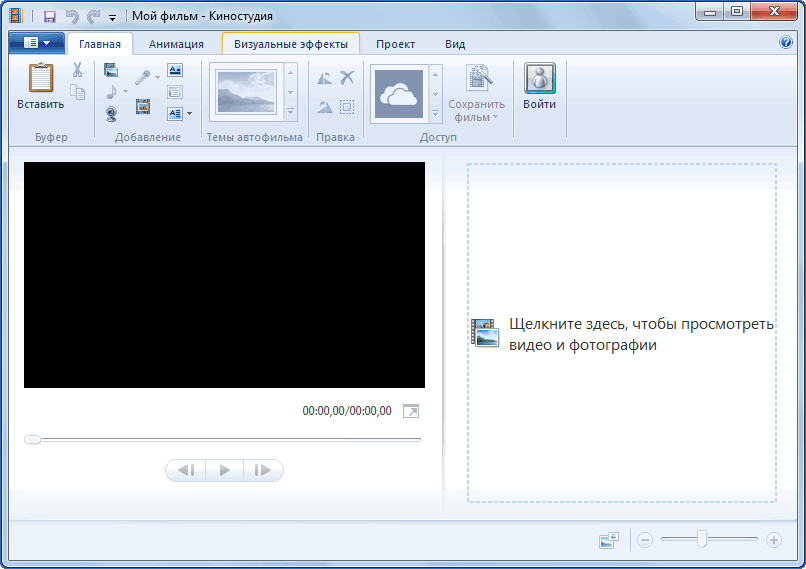Expand the AutoMovie themes gallery
This screenshot has width=806, height=569.
290,112
